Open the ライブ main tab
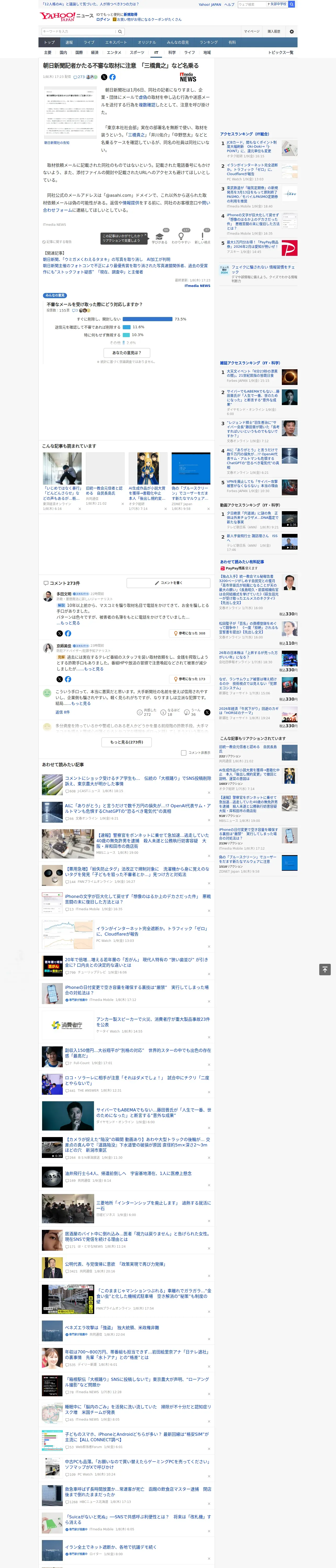 point(89,42)
